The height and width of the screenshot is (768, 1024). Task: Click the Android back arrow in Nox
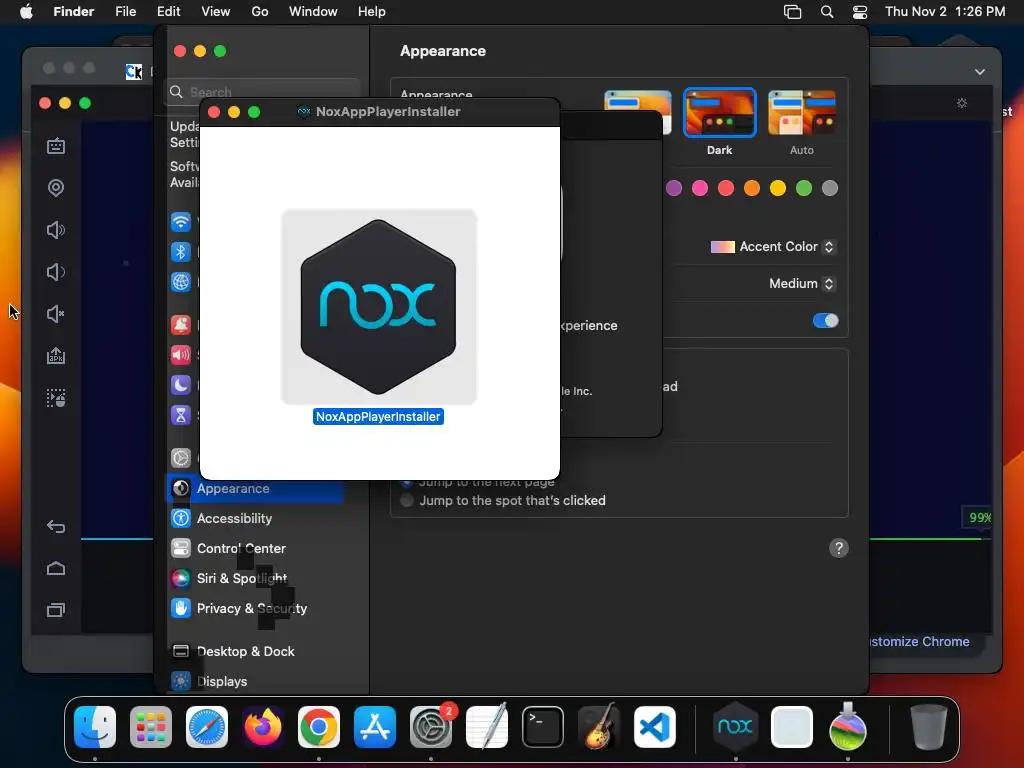[x=56, y=526]
